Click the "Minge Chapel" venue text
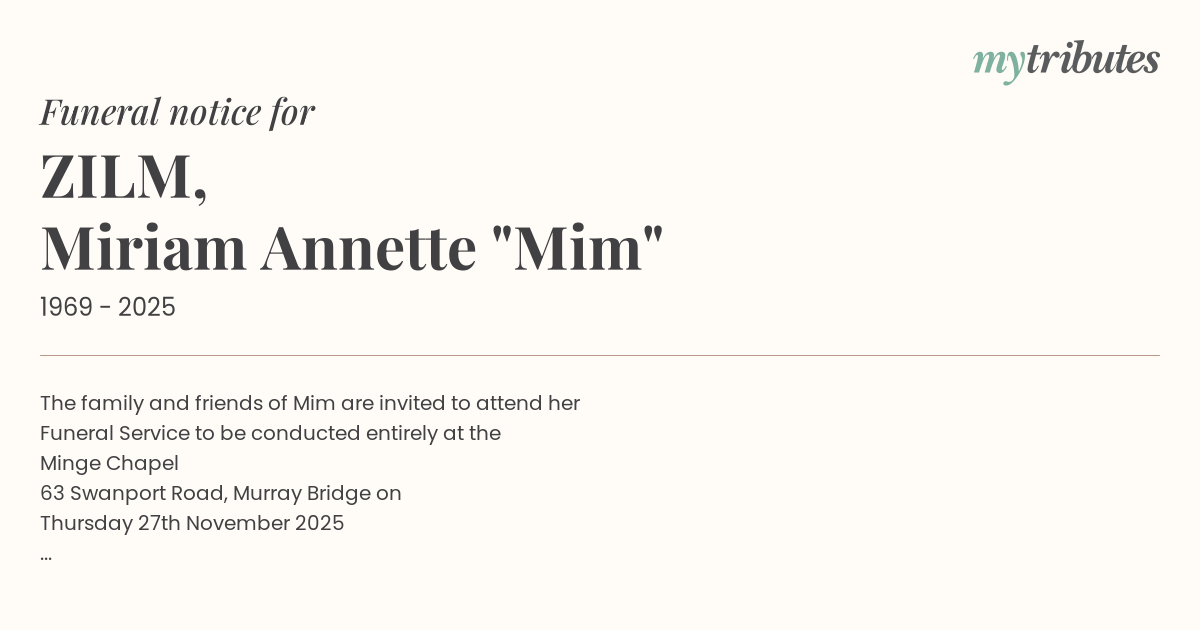This screenshot has height=630, width=1200. [109, 464]
